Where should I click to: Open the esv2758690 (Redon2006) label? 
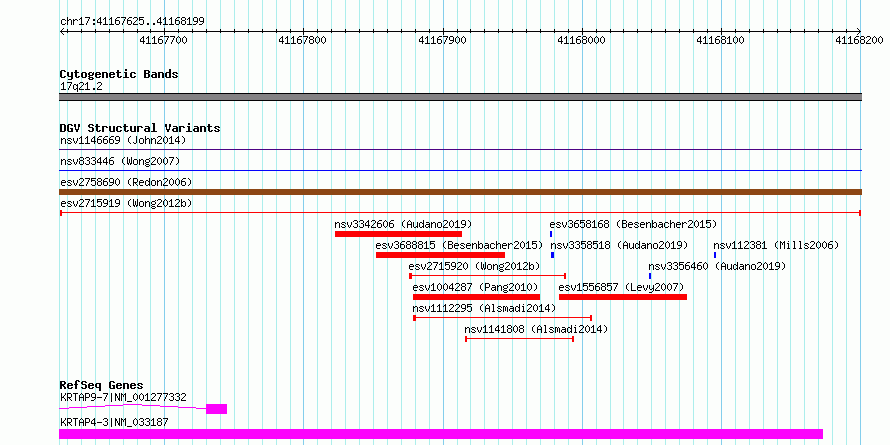tap(126, 182)
